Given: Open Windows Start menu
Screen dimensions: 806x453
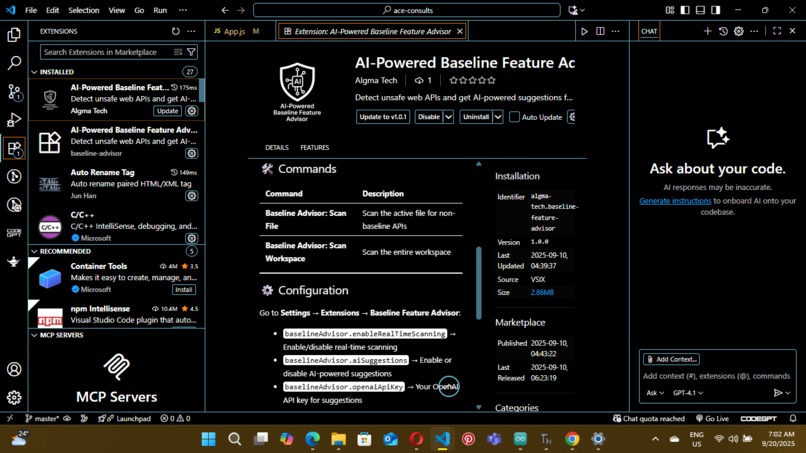Looking at the screenshot, I should 209,439.
